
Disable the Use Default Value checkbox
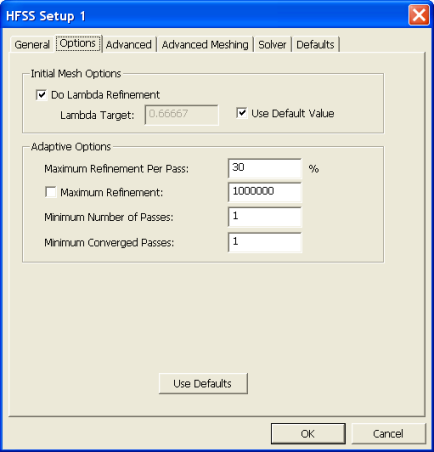pyautogui.click(x=242, y=113)
